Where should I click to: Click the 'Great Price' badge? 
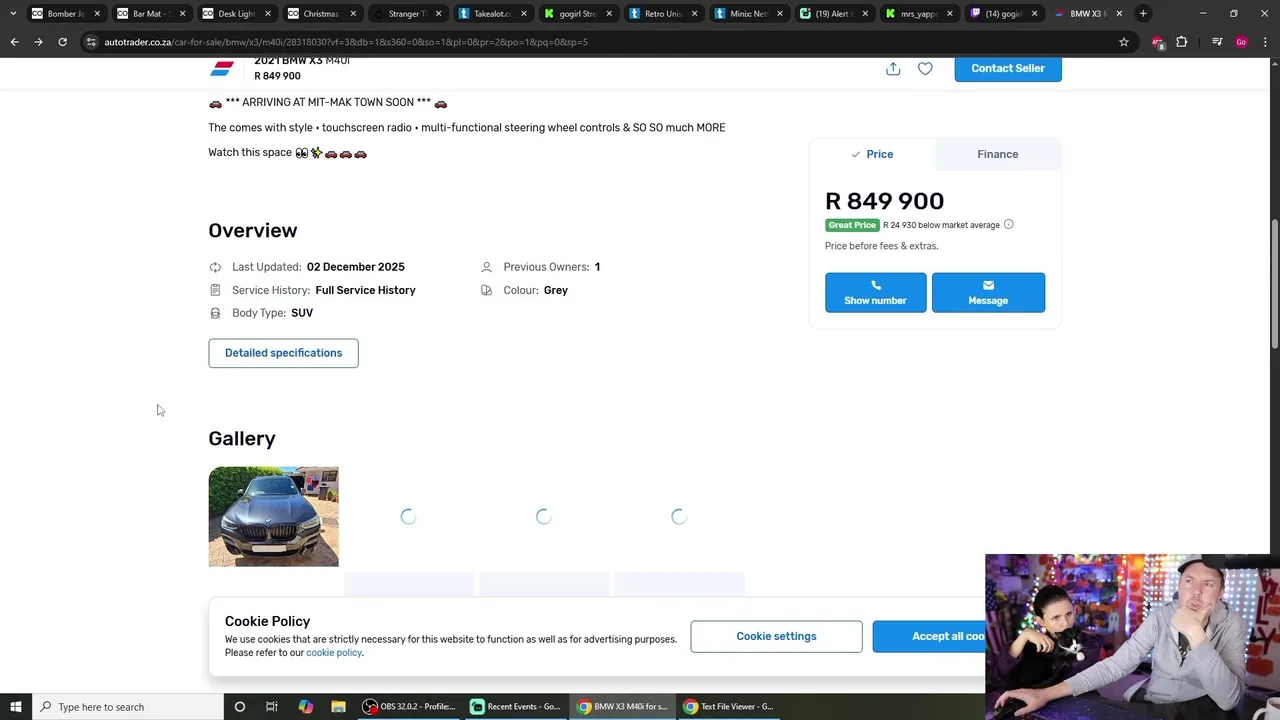[852, 225]
